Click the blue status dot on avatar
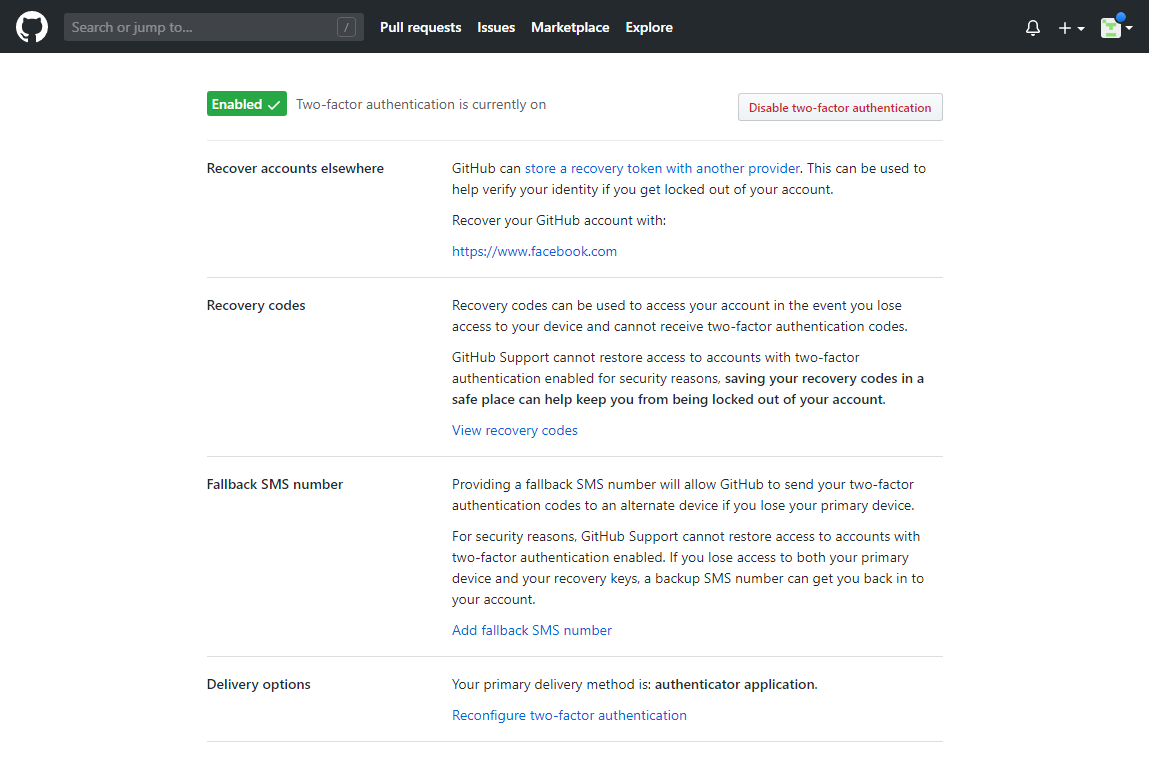 1121,17
